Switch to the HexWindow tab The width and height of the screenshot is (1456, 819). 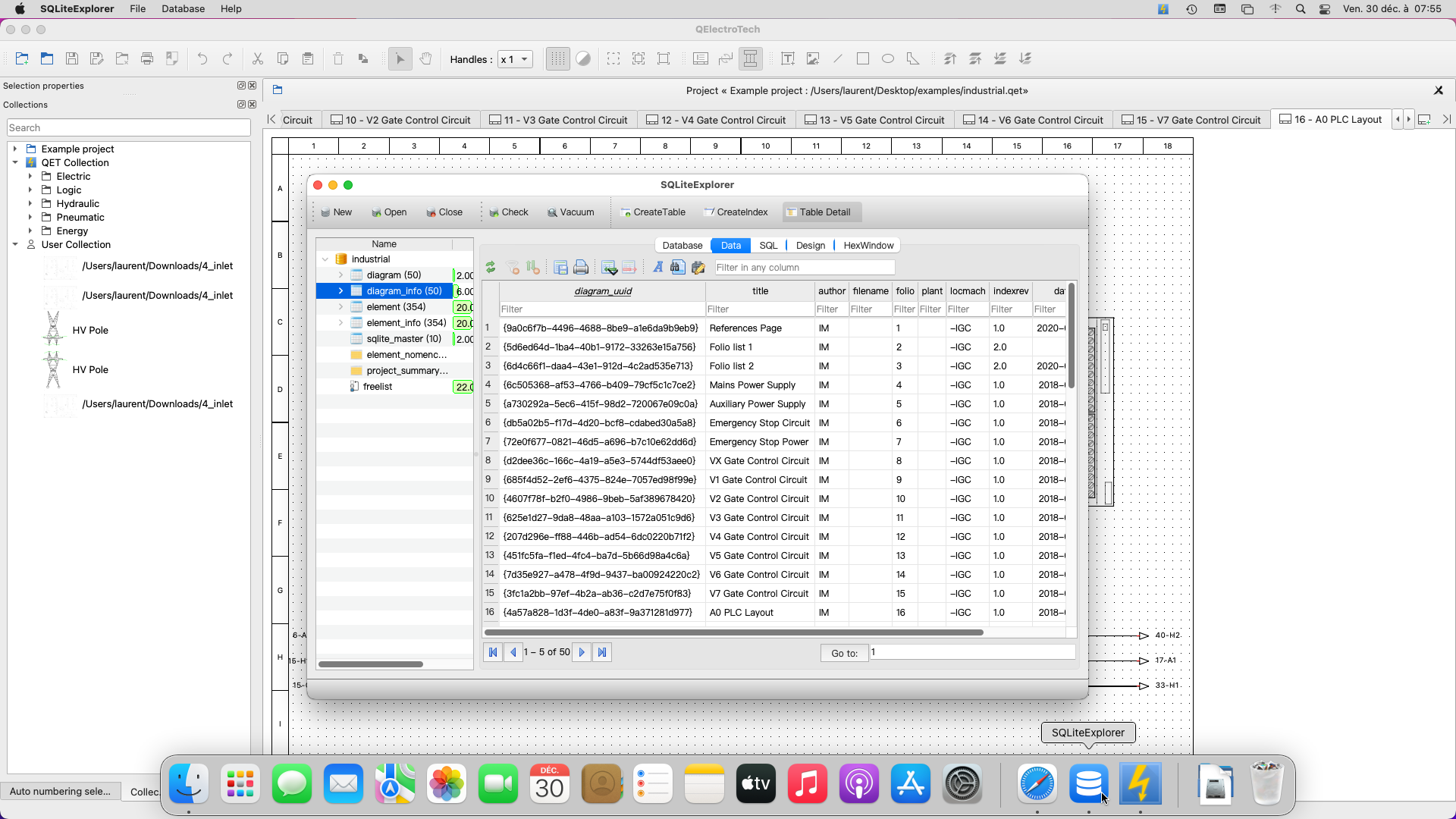click(868, 246)
